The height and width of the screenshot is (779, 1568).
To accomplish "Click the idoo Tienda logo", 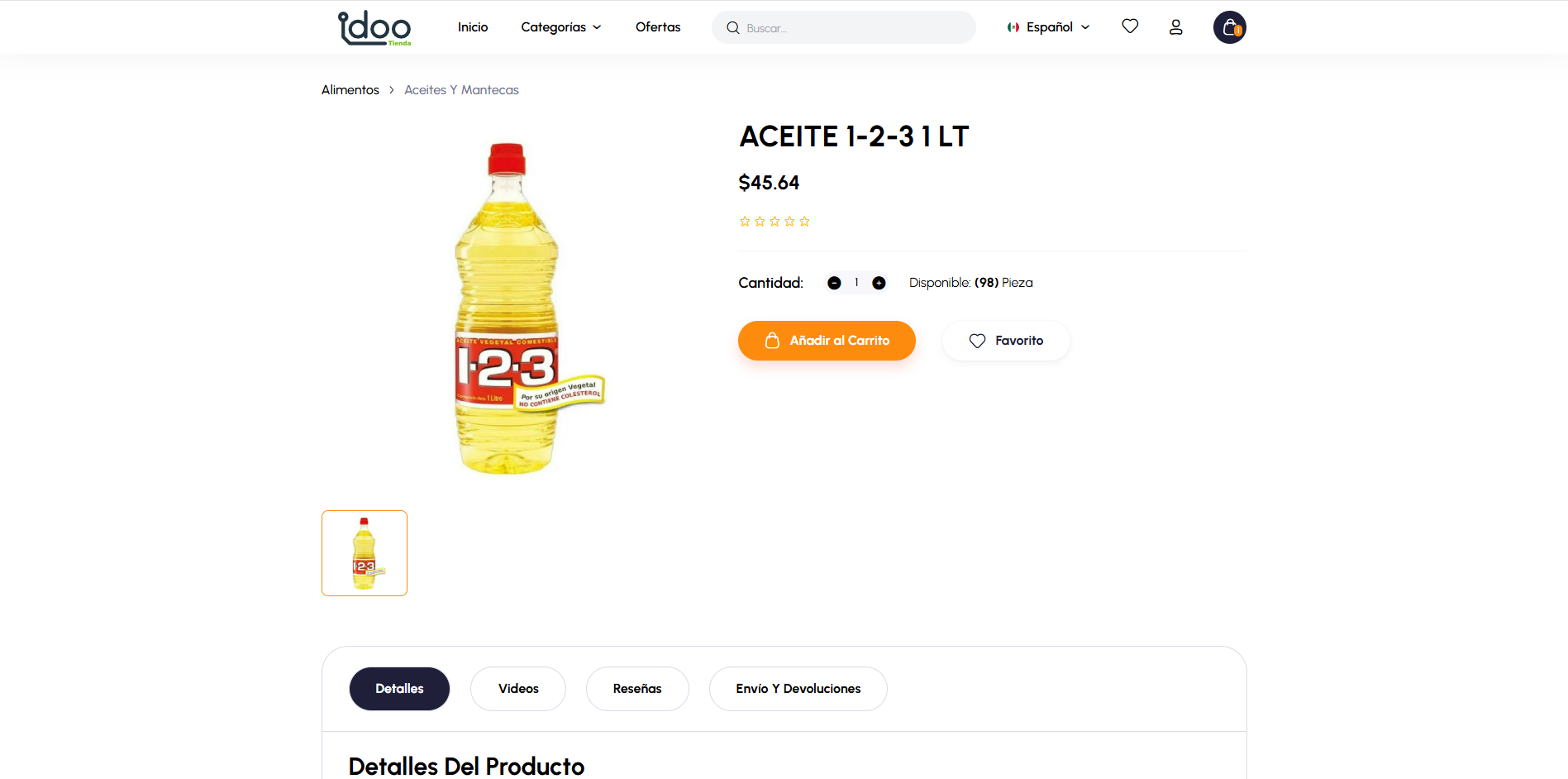I will click(x=374, y=28).
